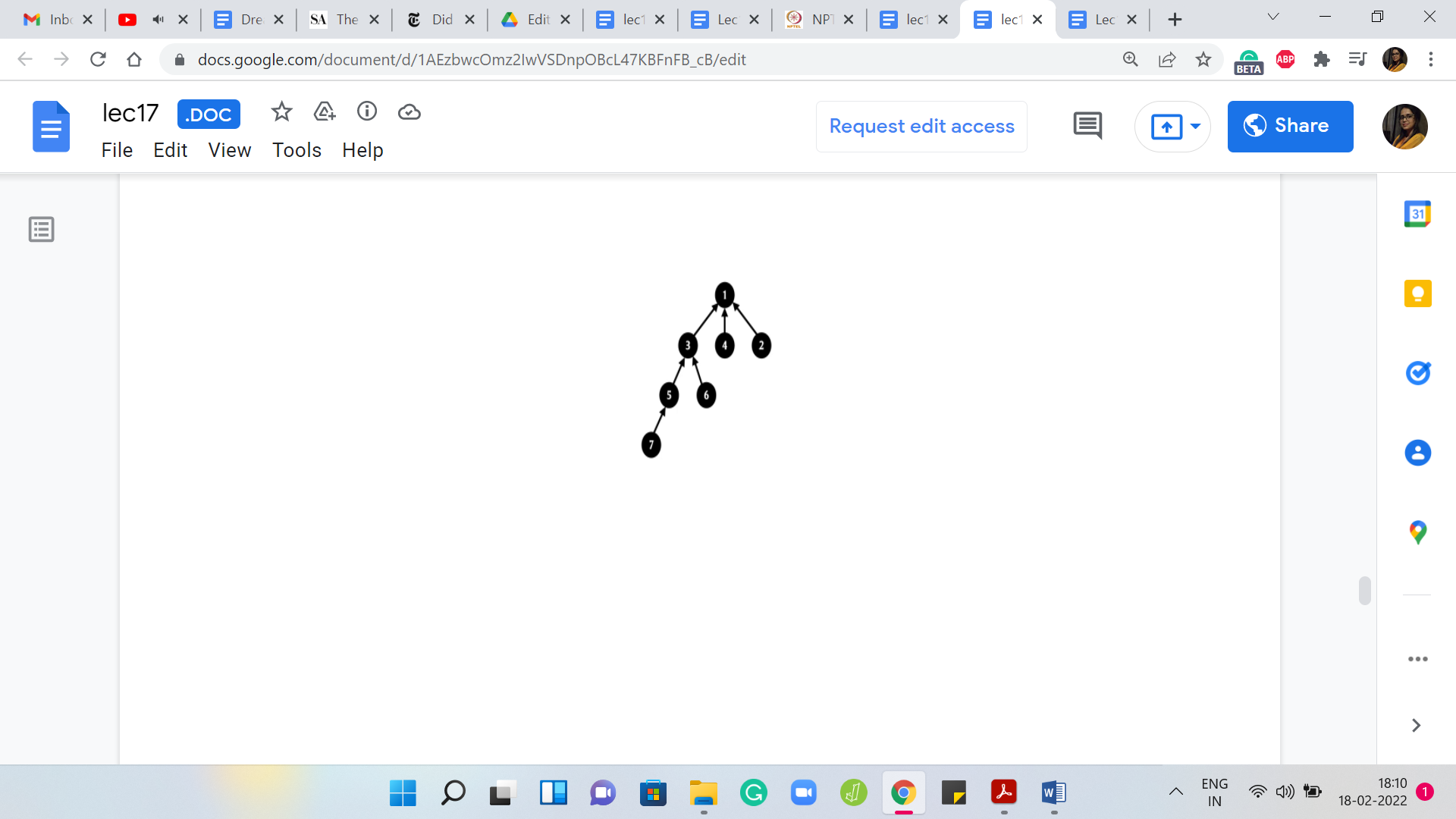Expand the Present to meeting dropdown
This screenshot has width=1456, height=819.
pyautogui.click(x=1196, y=126)
